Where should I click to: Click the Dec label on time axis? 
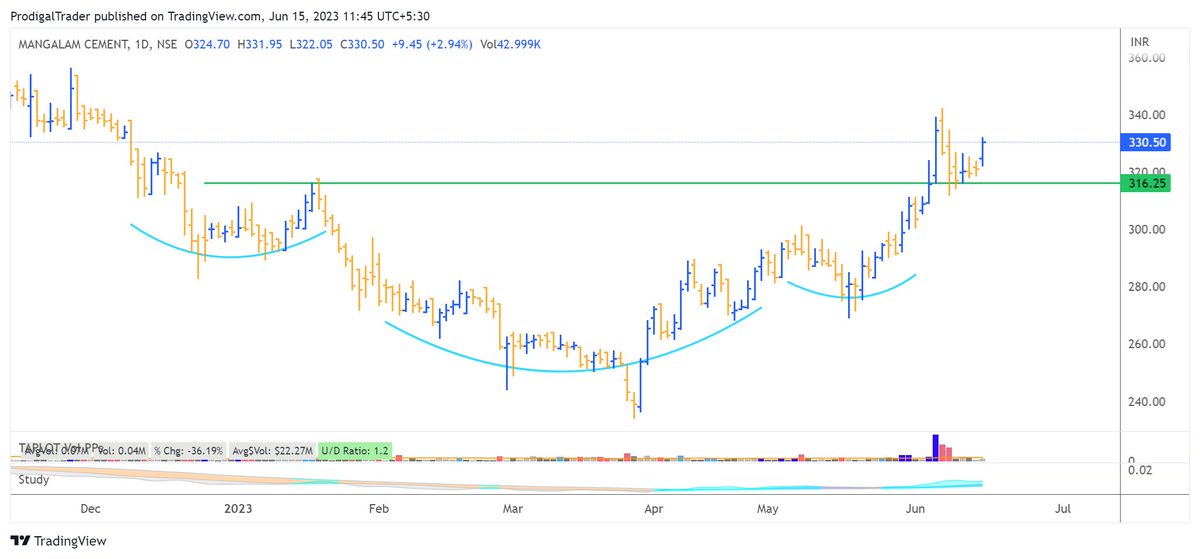pos(91,508)
